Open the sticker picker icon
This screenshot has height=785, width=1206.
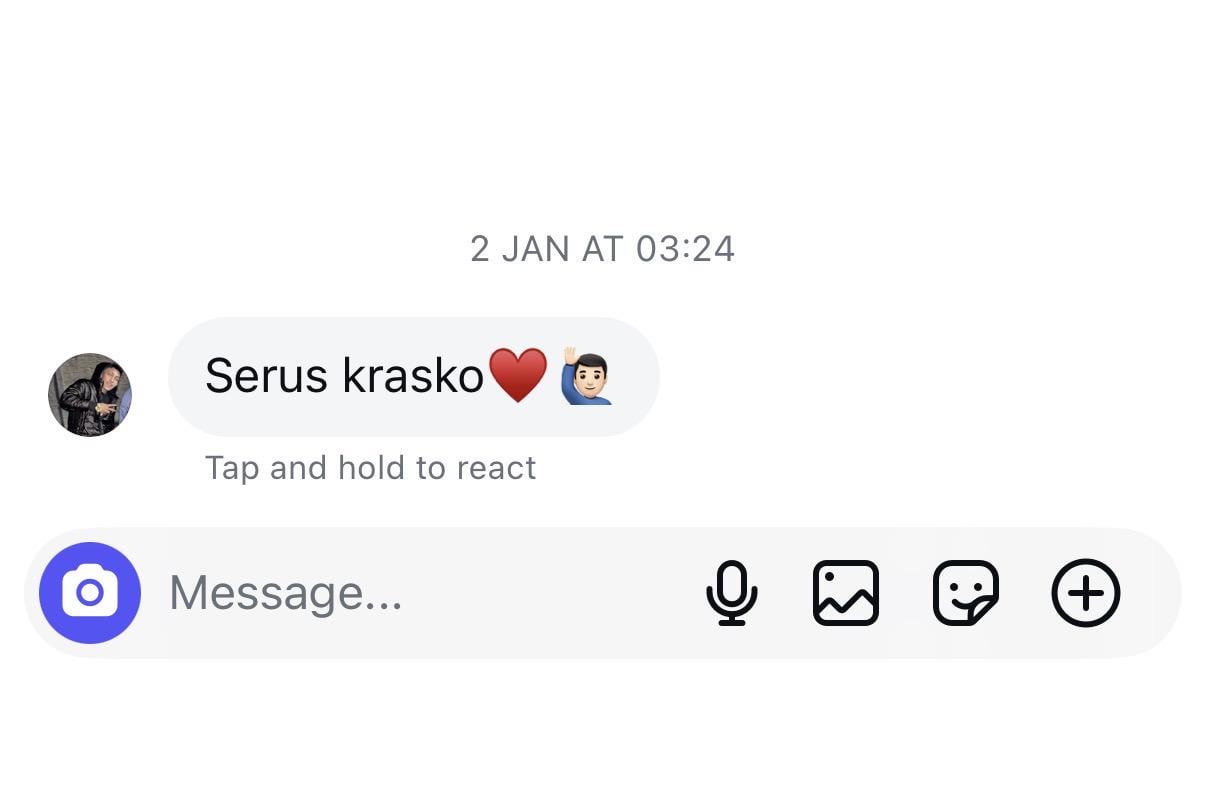point(966,593)
